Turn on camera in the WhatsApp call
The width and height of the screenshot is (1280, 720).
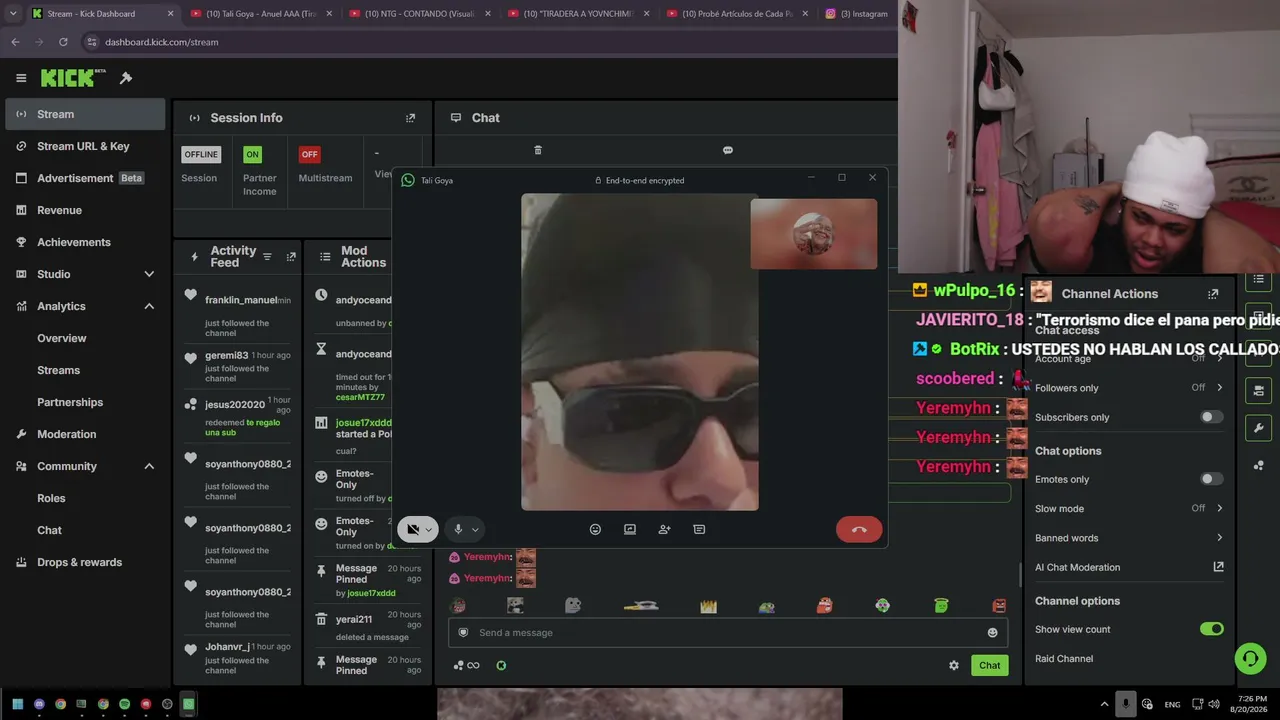[x=412, y=529]
